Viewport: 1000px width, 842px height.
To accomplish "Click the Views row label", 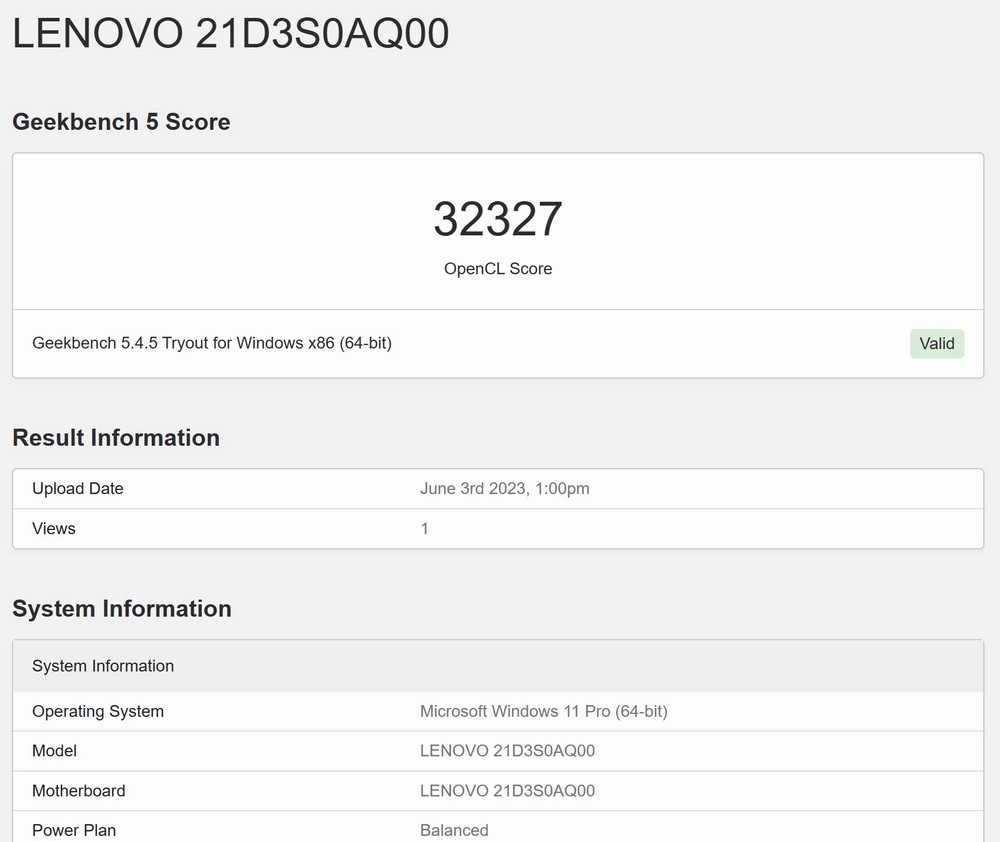I will point(54,529).
